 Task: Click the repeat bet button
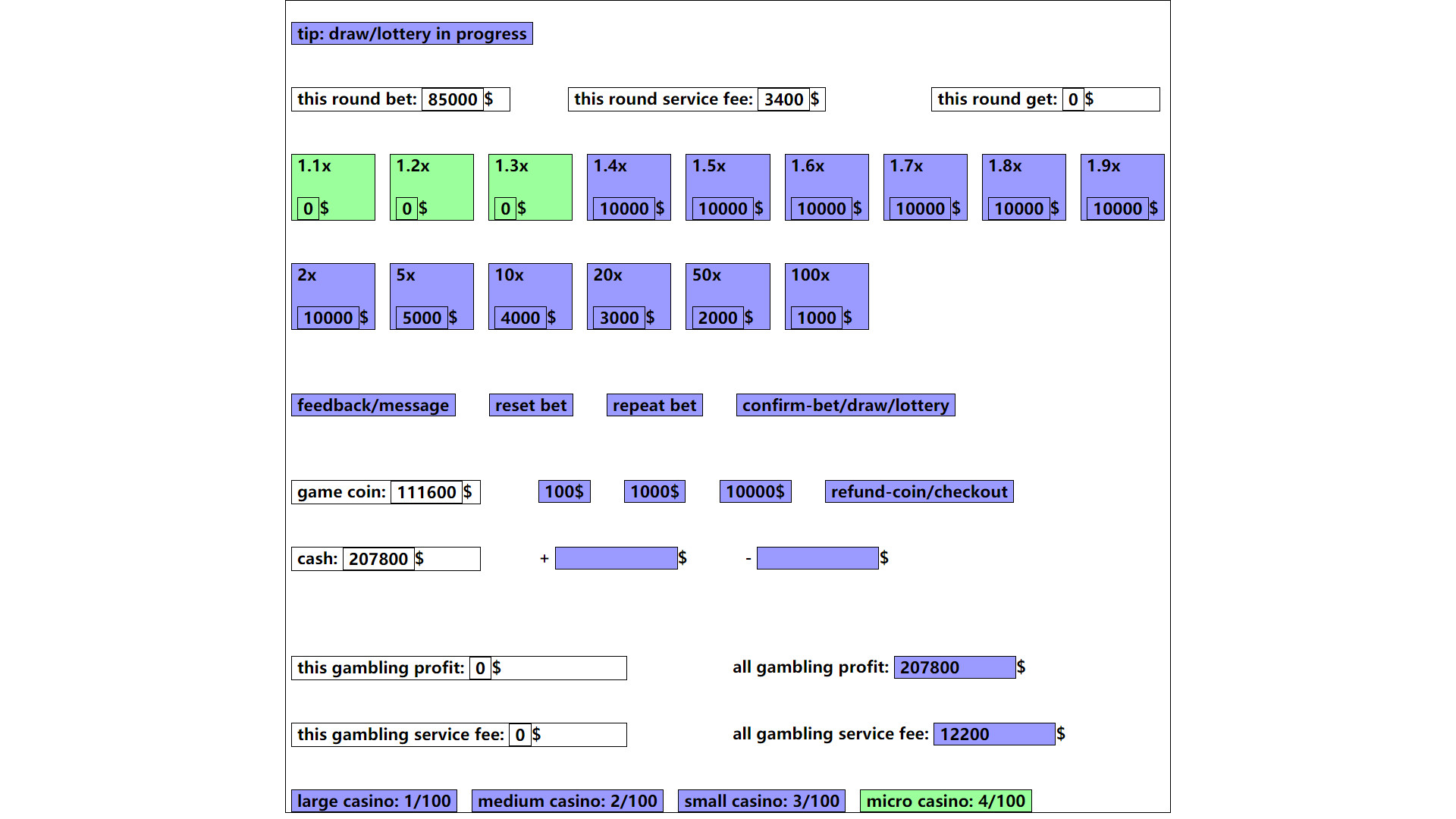click(654, 405)
